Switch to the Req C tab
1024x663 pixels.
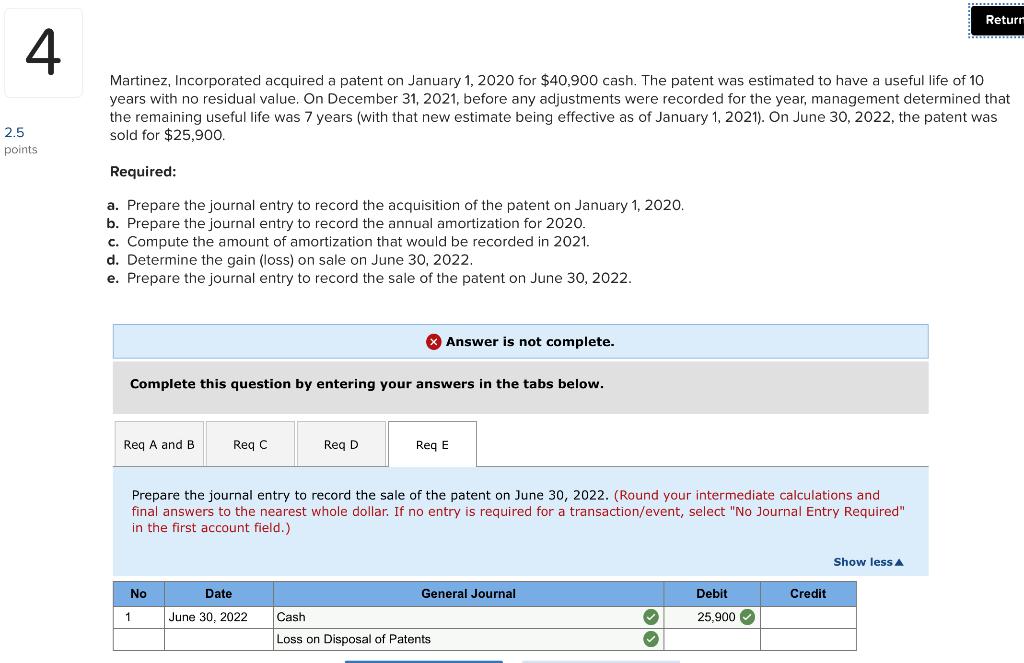coord(250,443)
